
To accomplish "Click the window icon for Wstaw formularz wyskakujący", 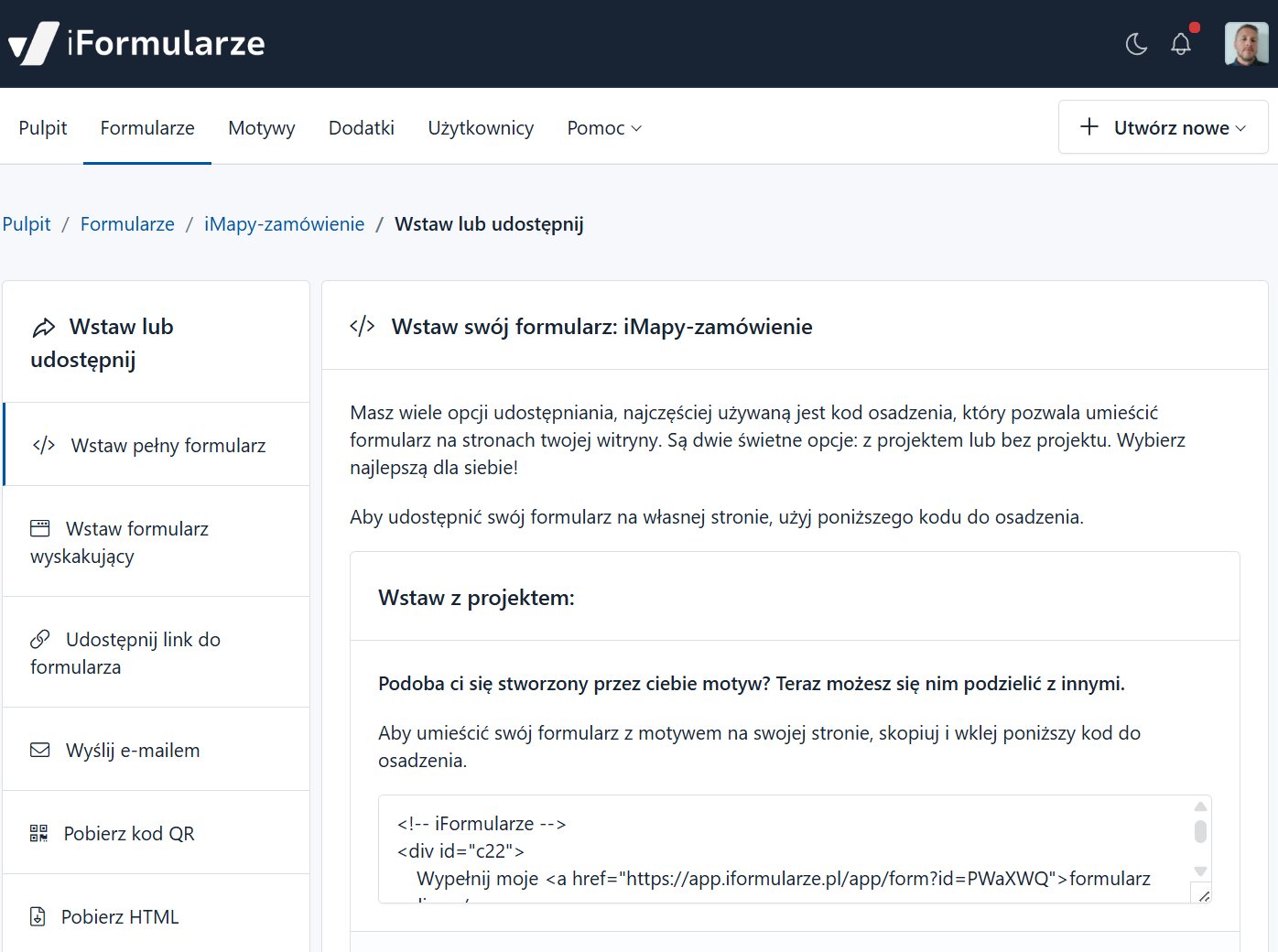I will tap(40, 528).
